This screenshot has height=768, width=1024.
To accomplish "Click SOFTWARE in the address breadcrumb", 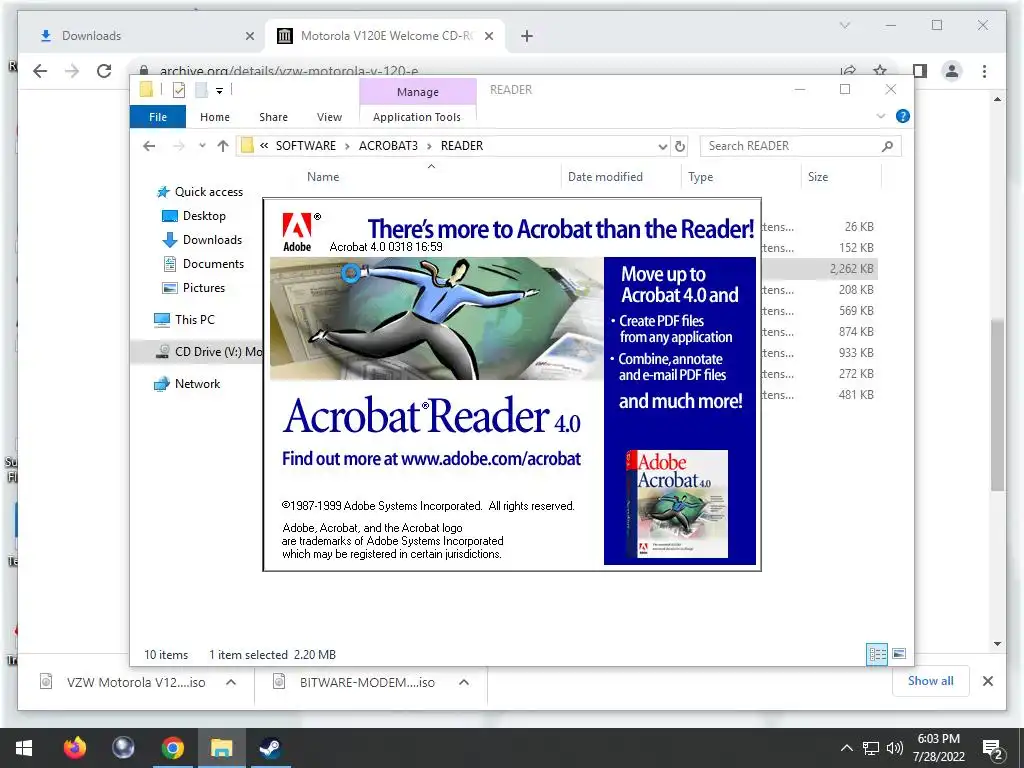I will coord(306,146).
